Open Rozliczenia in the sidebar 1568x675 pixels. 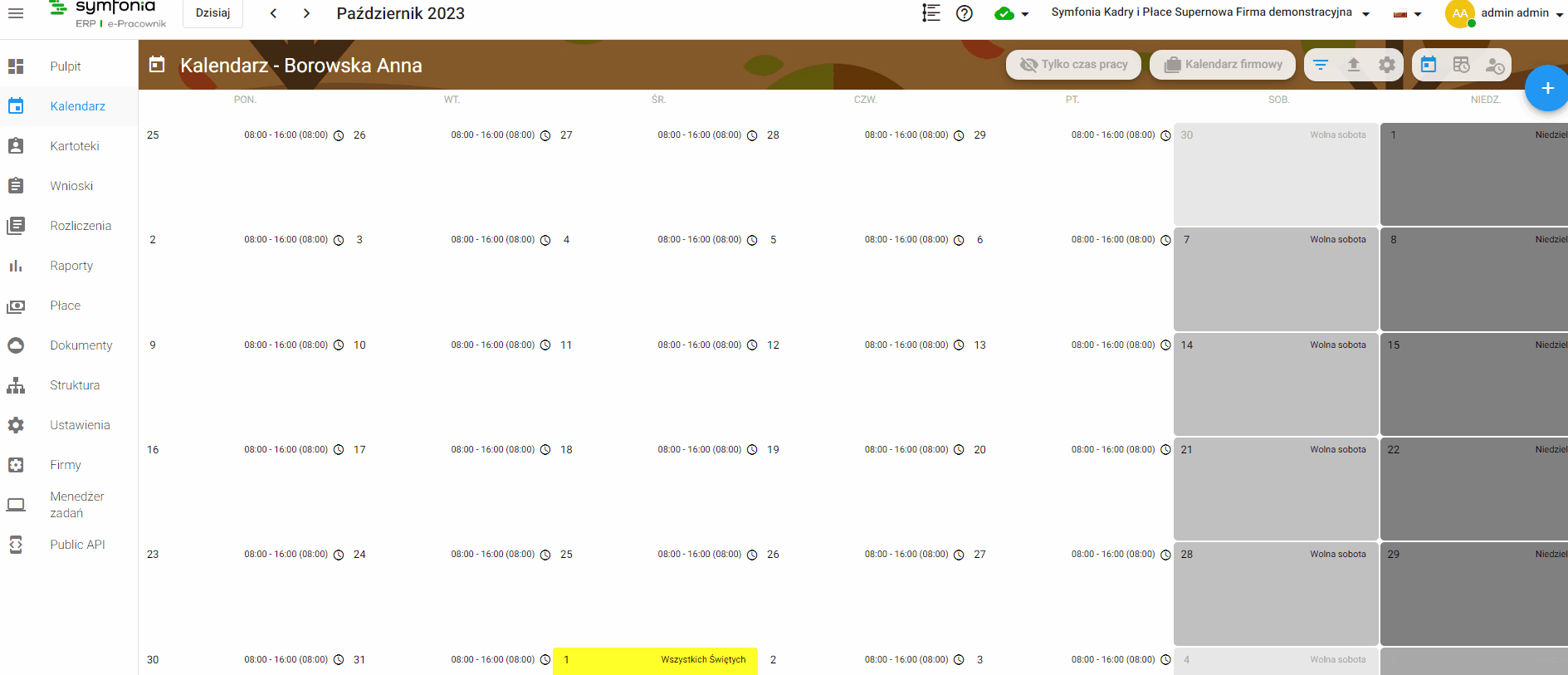[69, 226]
